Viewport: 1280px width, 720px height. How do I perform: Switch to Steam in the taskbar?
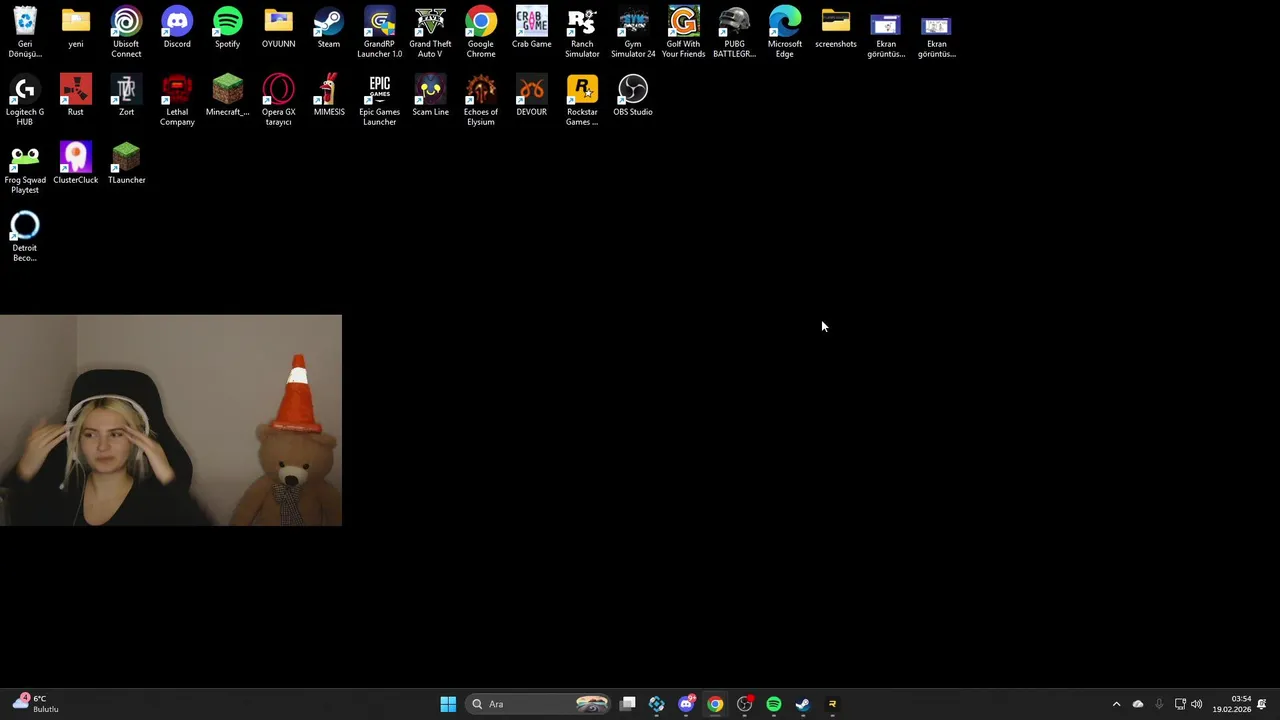(802, 704)
